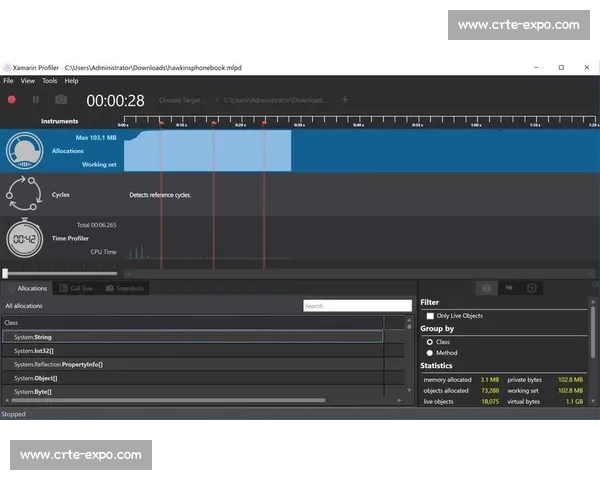Switch to the Allocations tab
Image resolution: width=600 pixels, height=480 pixels.
tap(28, 288)
